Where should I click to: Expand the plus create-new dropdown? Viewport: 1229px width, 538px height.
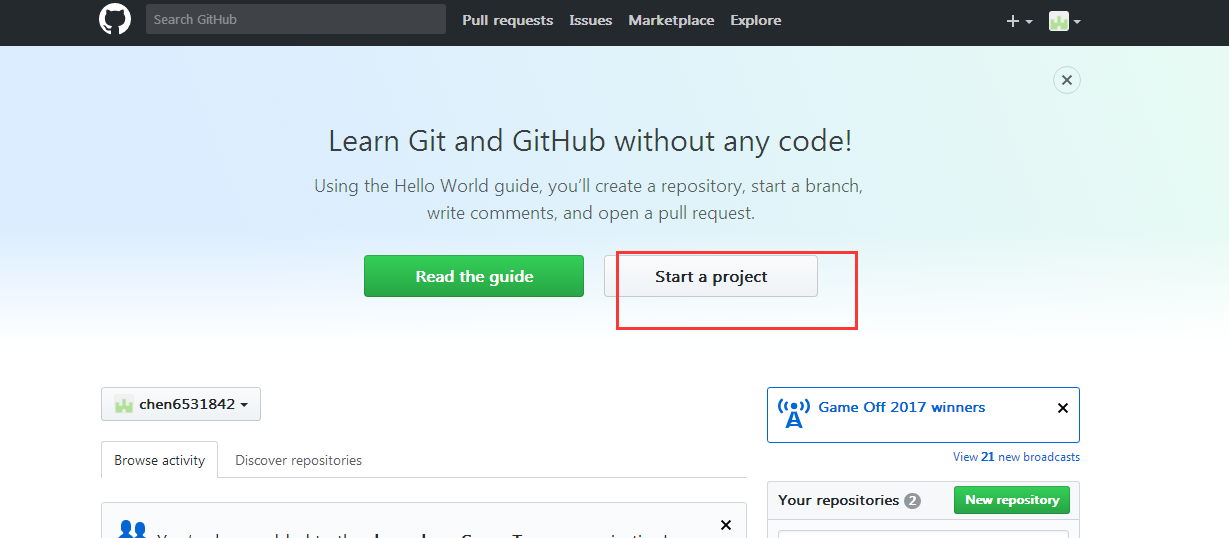tap(1019, 21)
